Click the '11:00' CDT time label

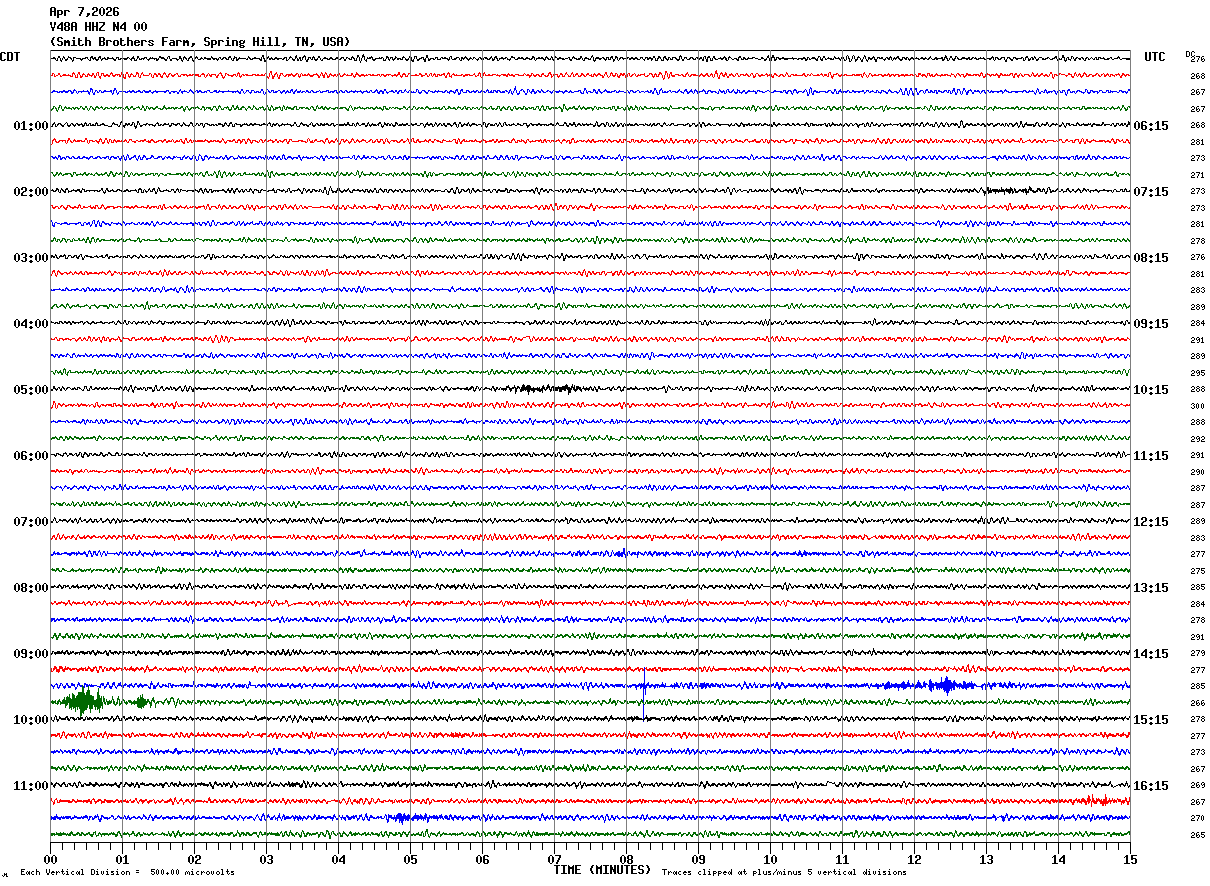(30, 786)
